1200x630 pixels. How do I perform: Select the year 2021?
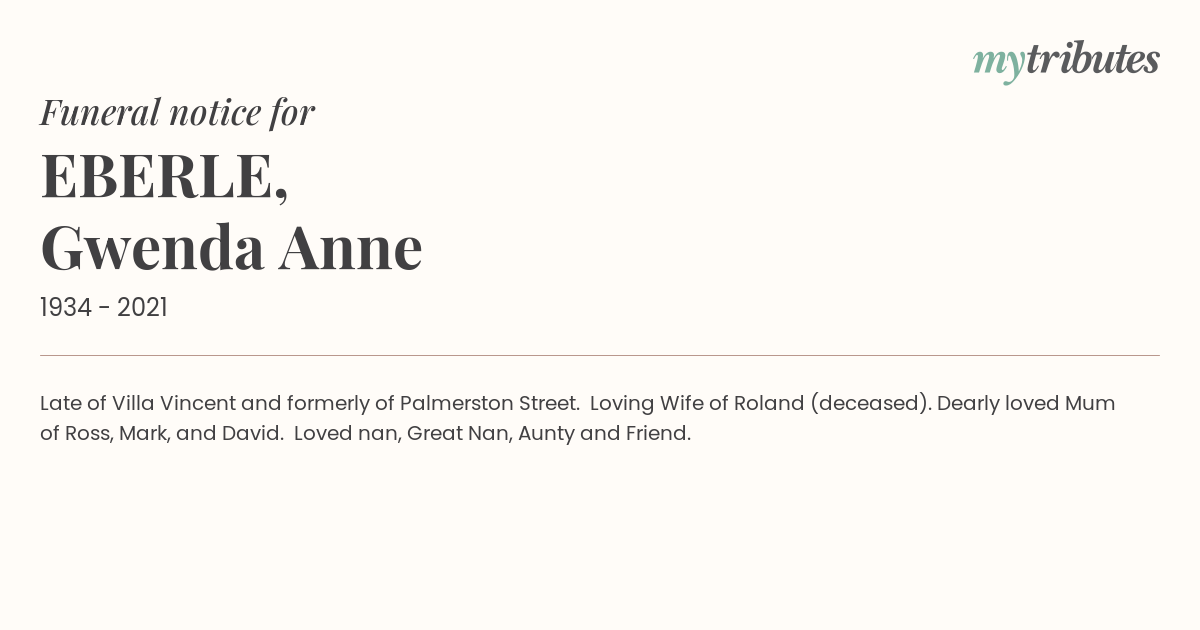pos(142,308)
